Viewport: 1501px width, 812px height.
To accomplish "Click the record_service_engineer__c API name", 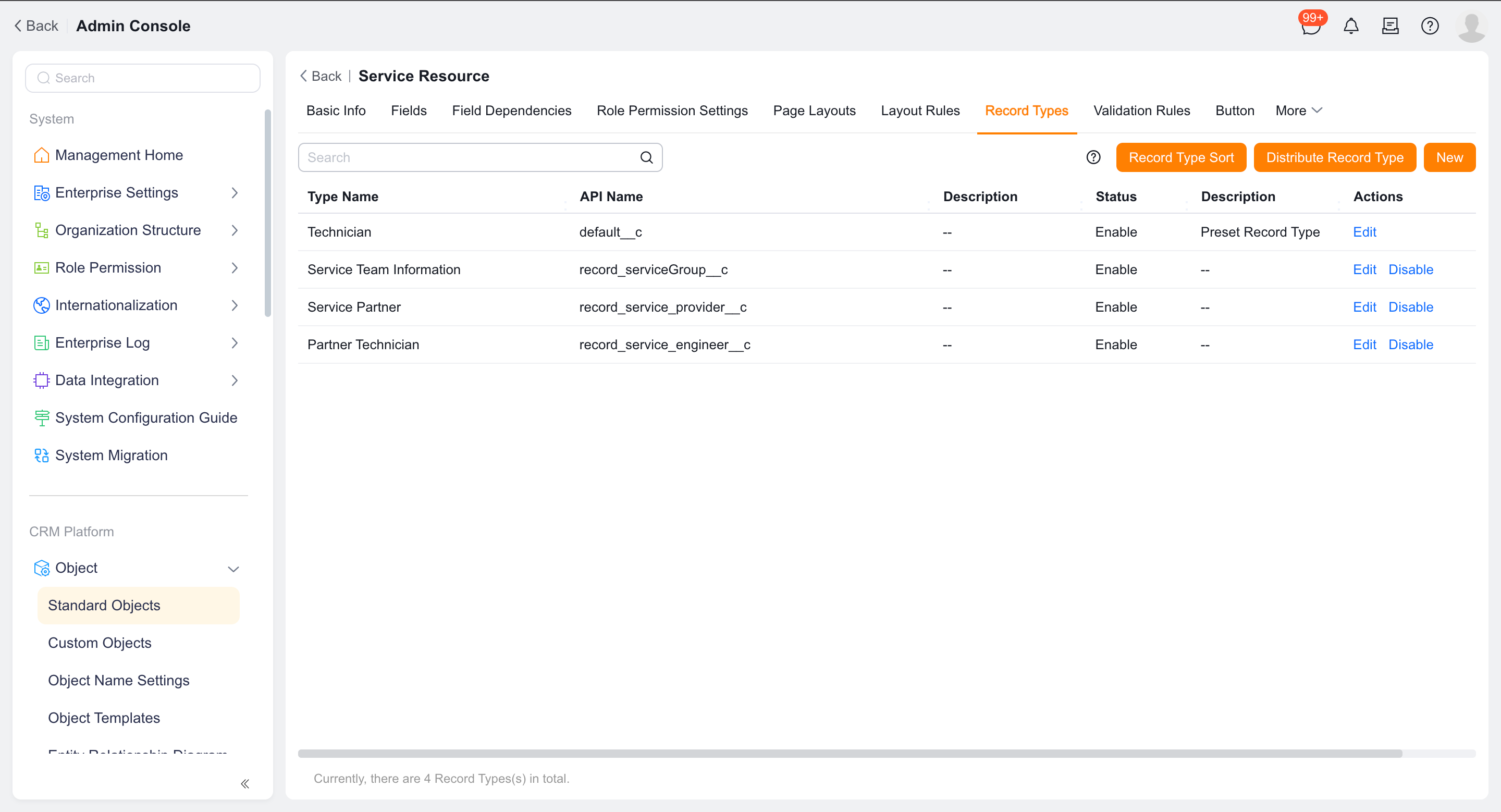I will [665, 345].
